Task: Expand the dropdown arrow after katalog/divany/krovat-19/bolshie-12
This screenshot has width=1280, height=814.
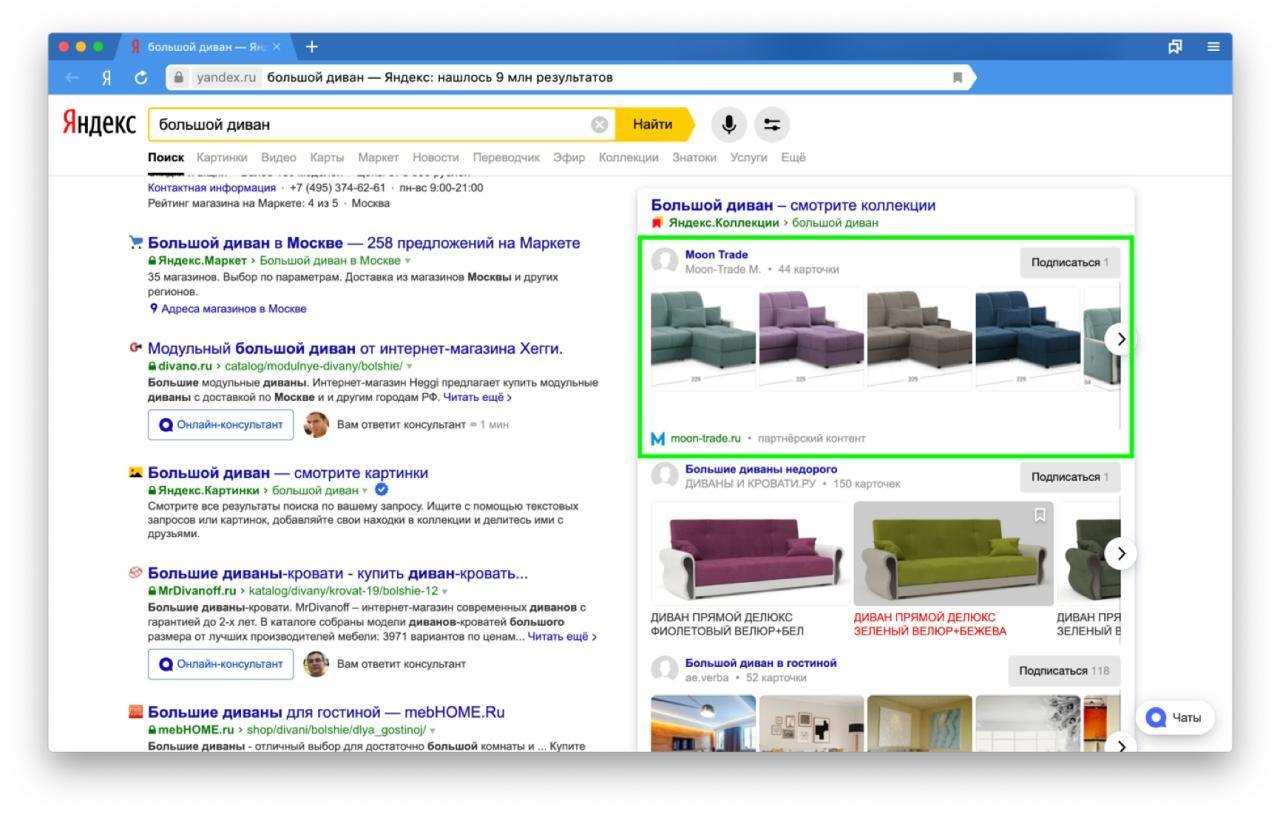Action: (445, 592)
